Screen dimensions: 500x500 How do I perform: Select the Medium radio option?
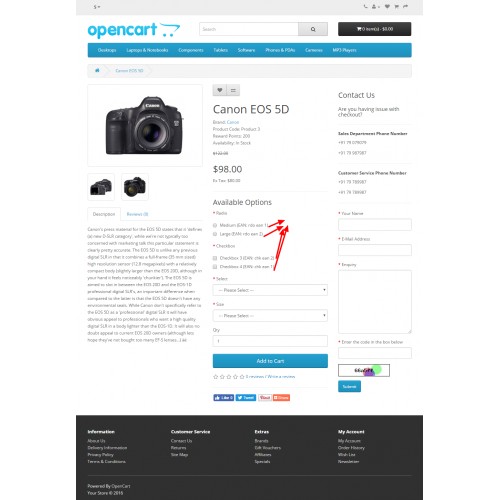tap(215, 225)
